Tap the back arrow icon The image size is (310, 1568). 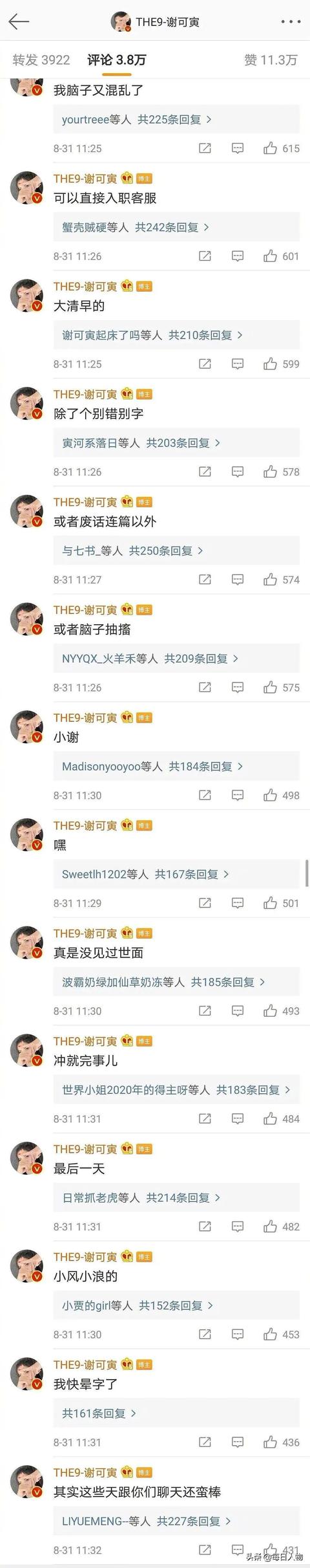tap(19, 21)
